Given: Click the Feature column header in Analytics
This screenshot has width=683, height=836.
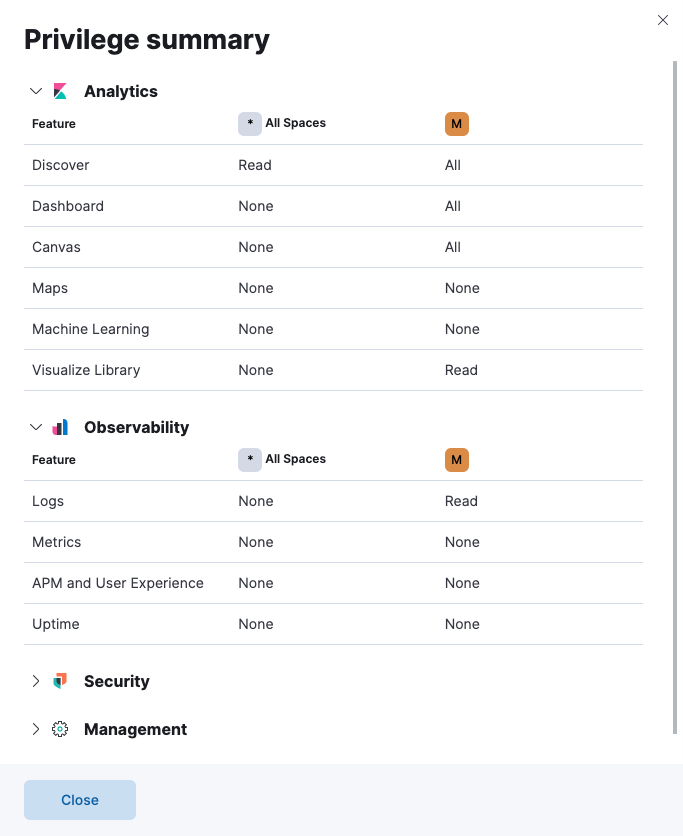Looking at the screenshot, I should pyautogui.click(x=53, y=123).
